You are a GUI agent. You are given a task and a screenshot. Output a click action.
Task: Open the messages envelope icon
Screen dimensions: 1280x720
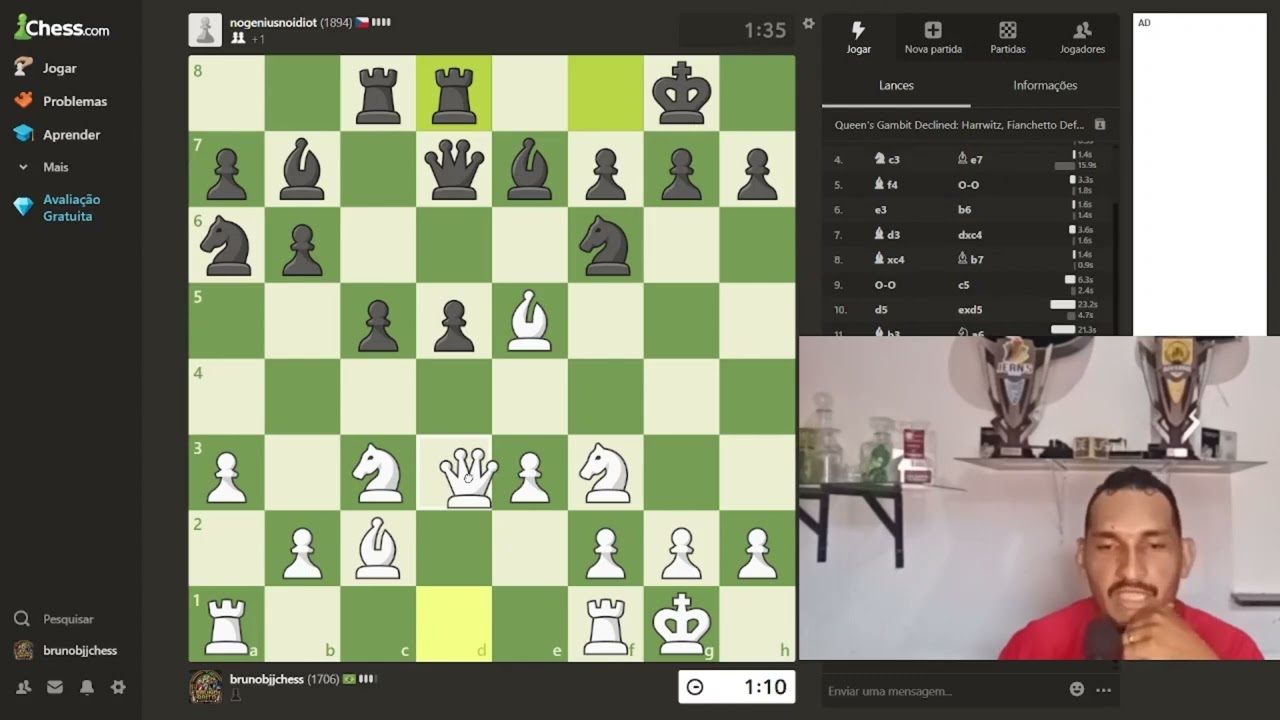point(55,687)
